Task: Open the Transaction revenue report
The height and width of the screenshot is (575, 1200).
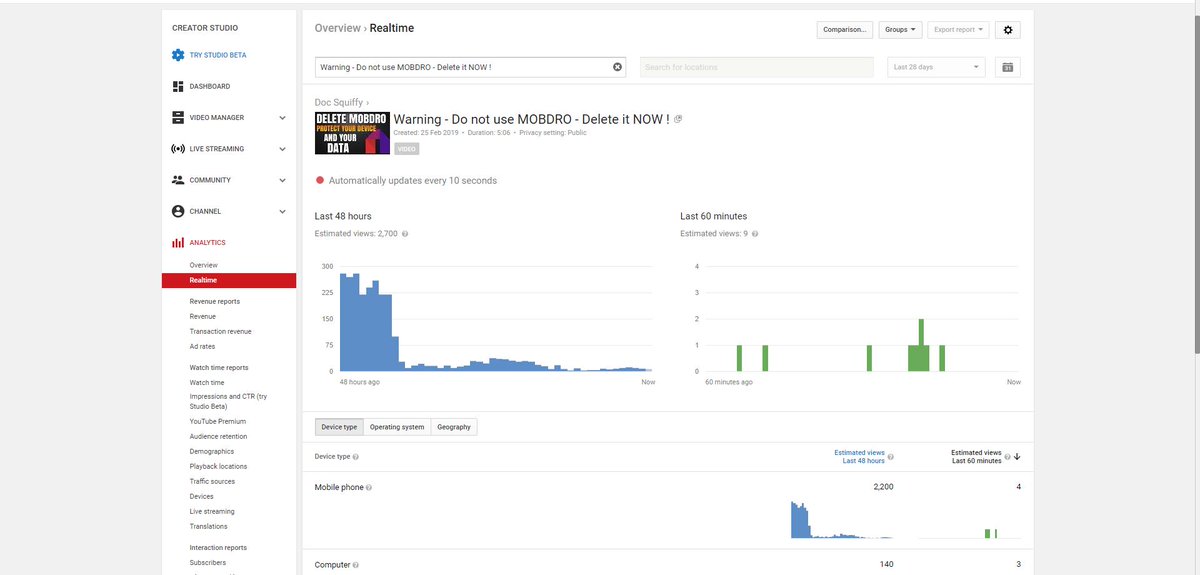Action: point(221,331)
